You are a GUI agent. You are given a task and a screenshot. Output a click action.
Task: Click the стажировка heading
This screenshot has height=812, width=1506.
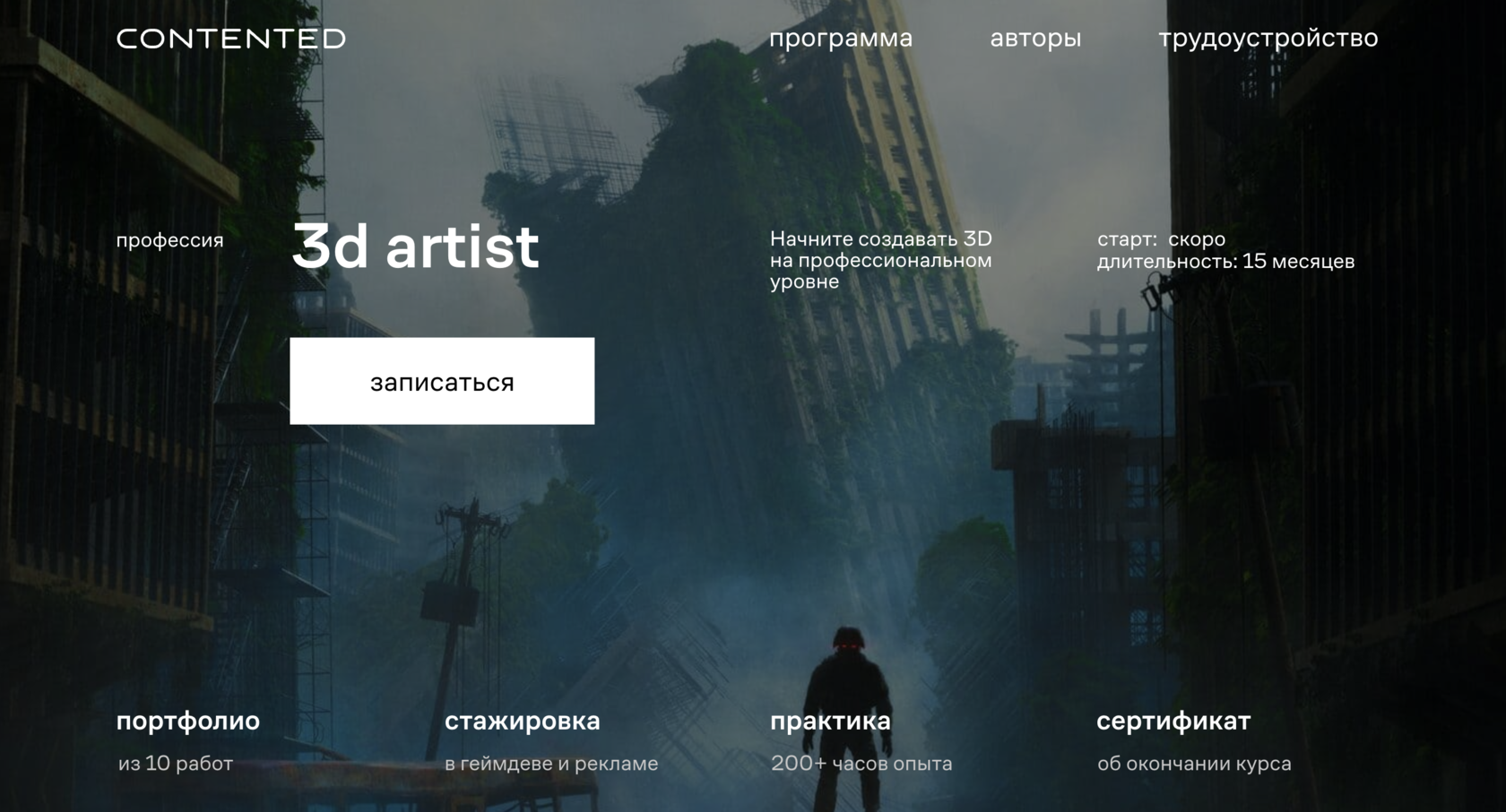[523, 721]
